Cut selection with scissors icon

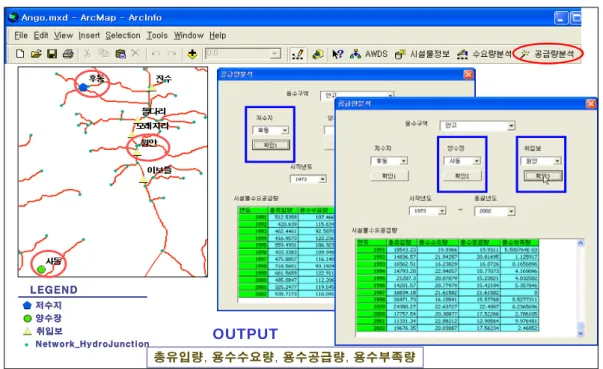pos(87,53)
